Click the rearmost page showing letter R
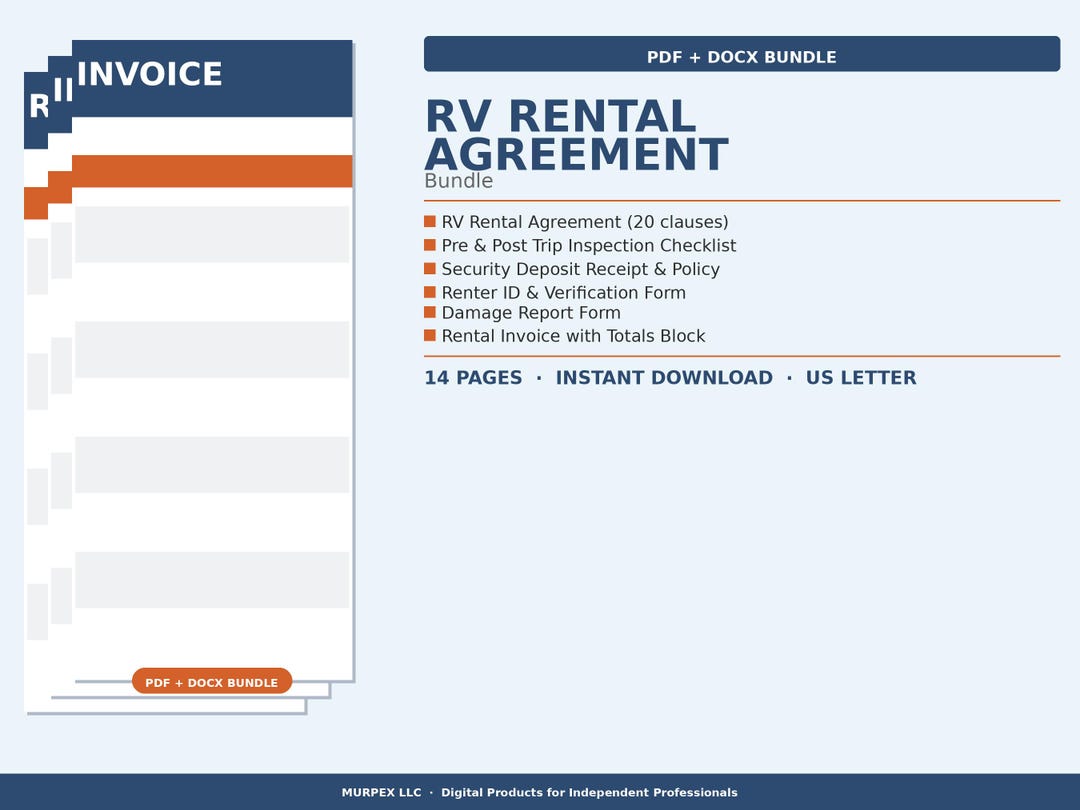The image size is (1080, 810). point(36,393)
